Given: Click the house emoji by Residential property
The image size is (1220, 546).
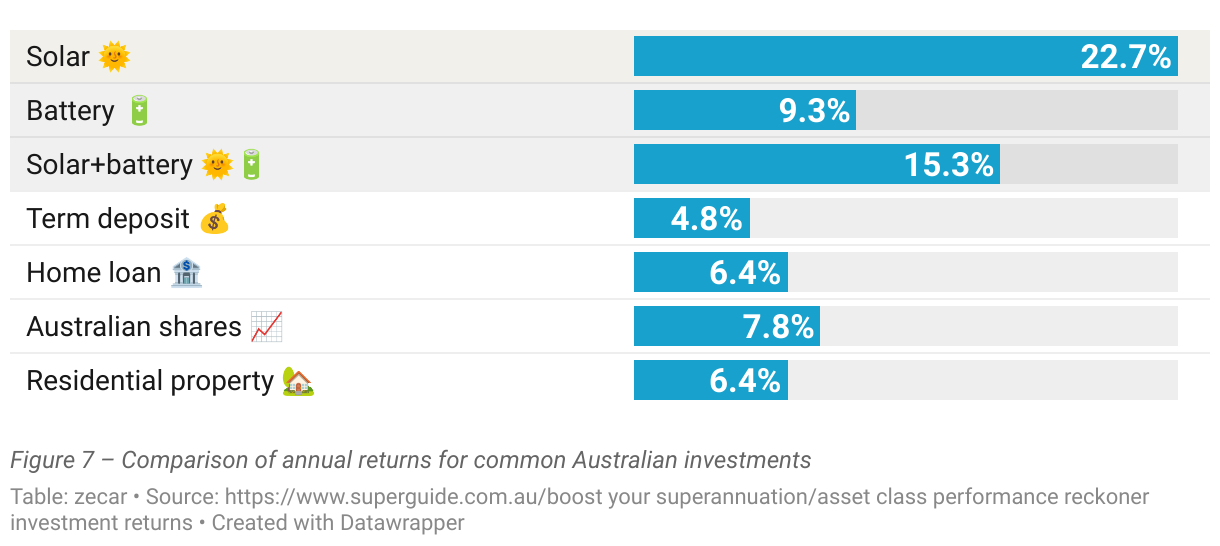Looking at the screenshot, I should click(298, 381).
